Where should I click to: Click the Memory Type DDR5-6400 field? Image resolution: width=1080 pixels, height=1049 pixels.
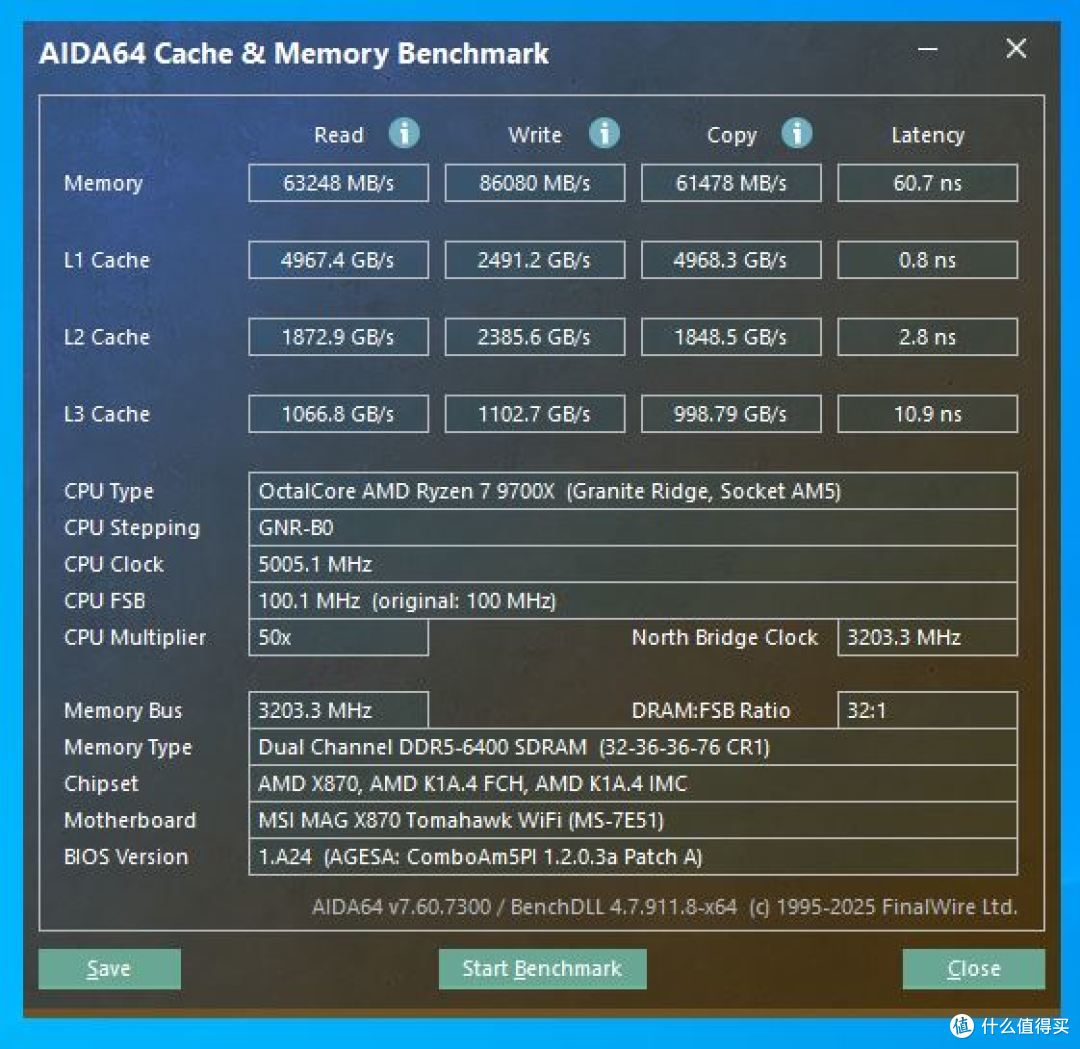click(633, 747)
